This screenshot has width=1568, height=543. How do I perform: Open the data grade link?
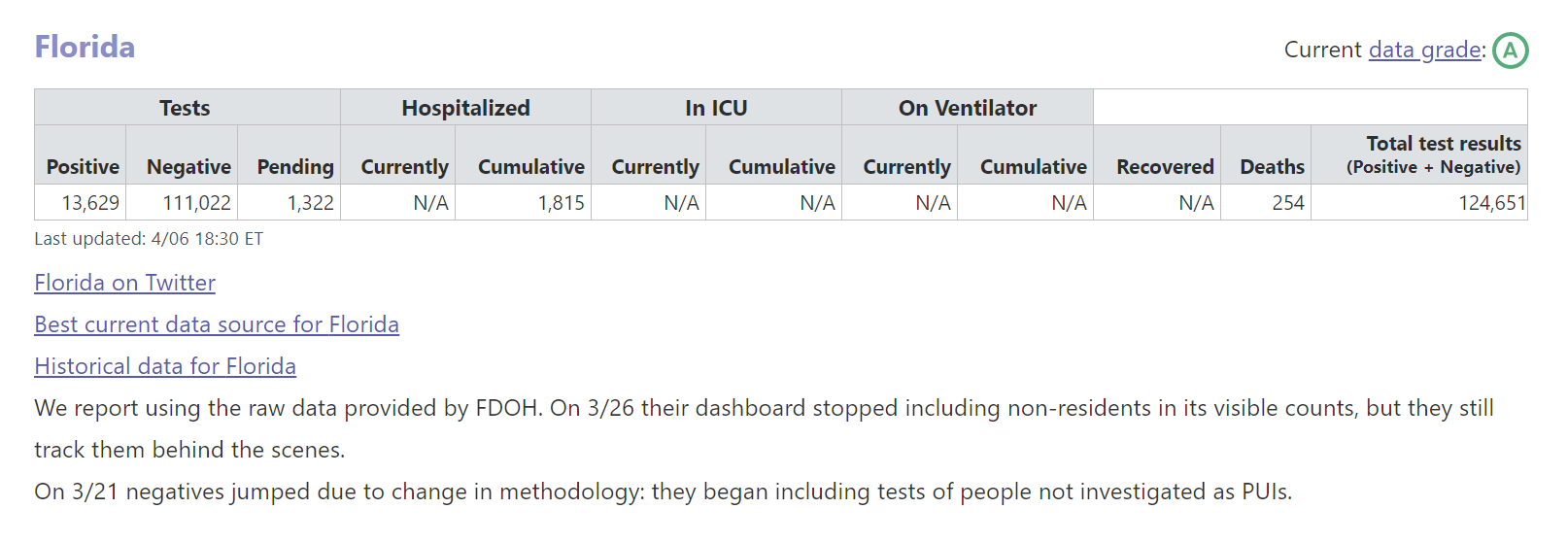pyautogui.click(x=1425, y=50)
